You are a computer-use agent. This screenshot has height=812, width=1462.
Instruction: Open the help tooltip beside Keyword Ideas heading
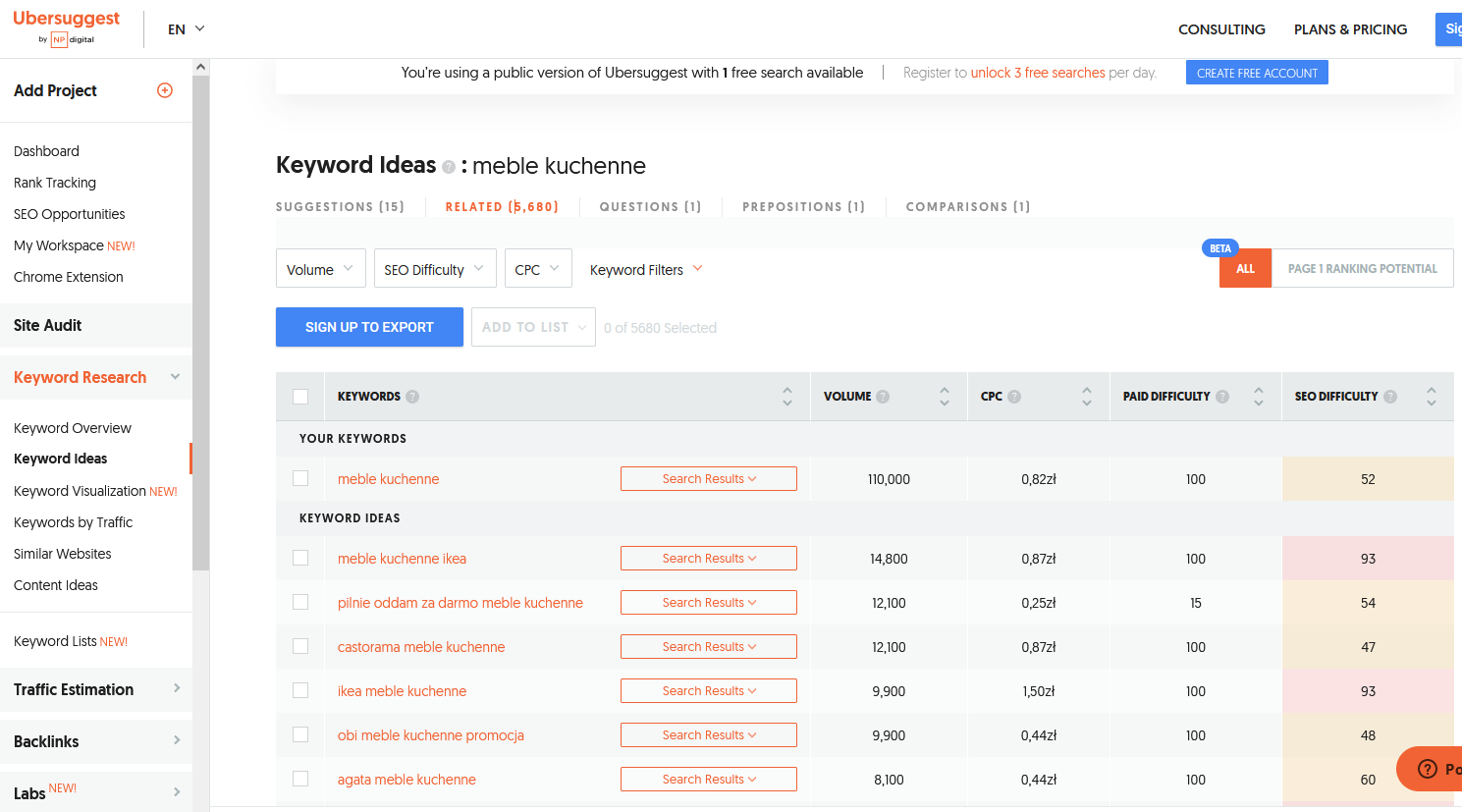click(449, 167)
